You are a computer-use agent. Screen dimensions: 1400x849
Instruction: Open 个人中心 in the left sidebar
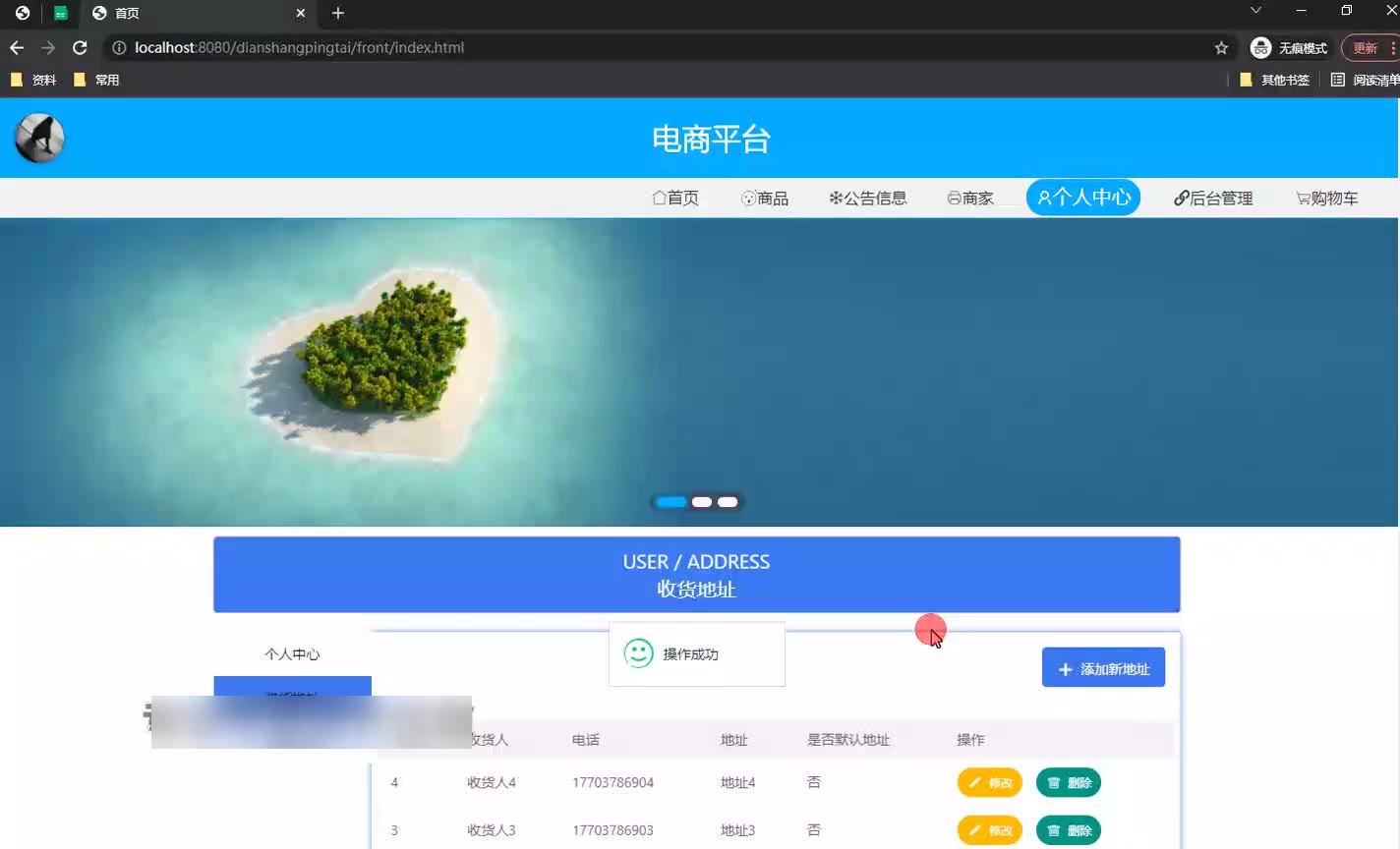tap(292, 653)
